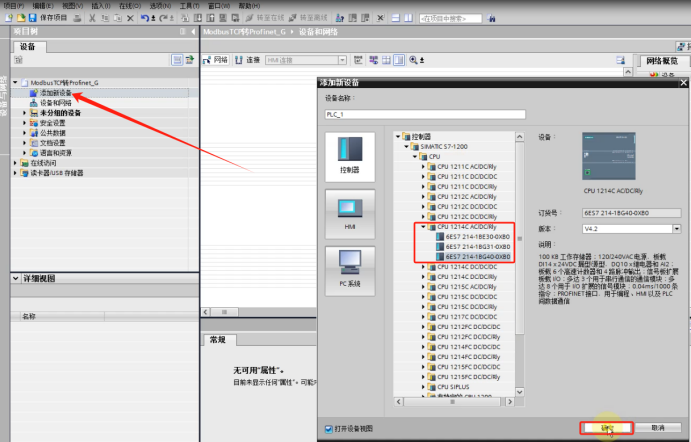Image resolution: width=691 pixels, height=442 pixels.
Task: Collapse the SIMATIC S7-1200 tree node
Action: tap(406, 146)
